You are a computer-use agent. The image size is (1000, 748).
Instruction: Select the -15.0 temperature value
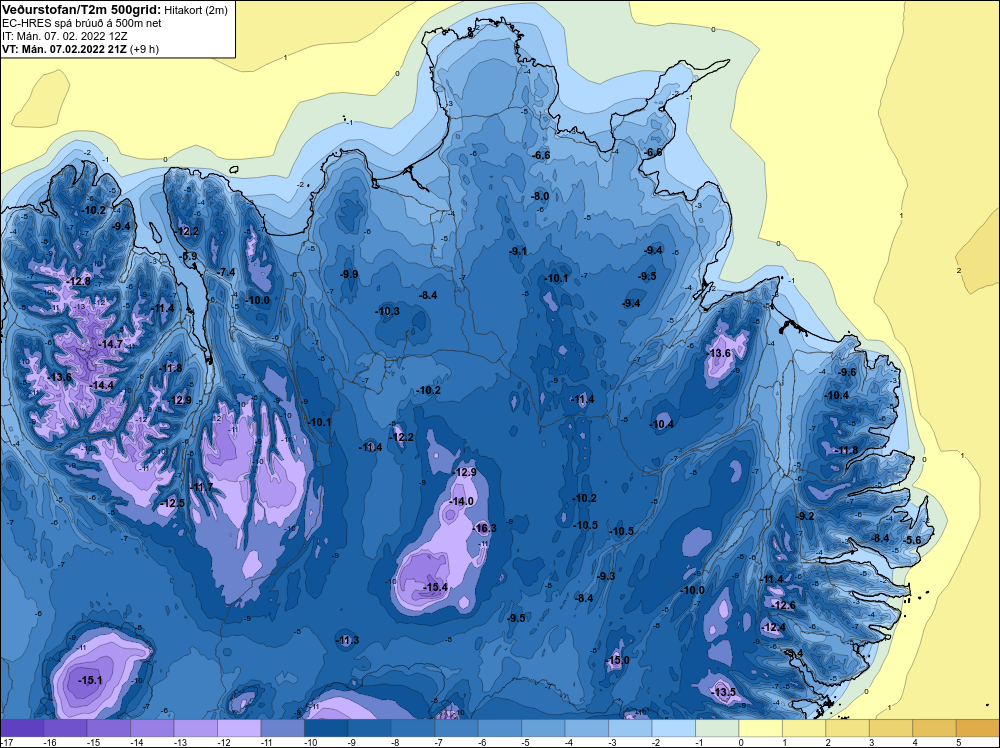(x=617, y=660)
